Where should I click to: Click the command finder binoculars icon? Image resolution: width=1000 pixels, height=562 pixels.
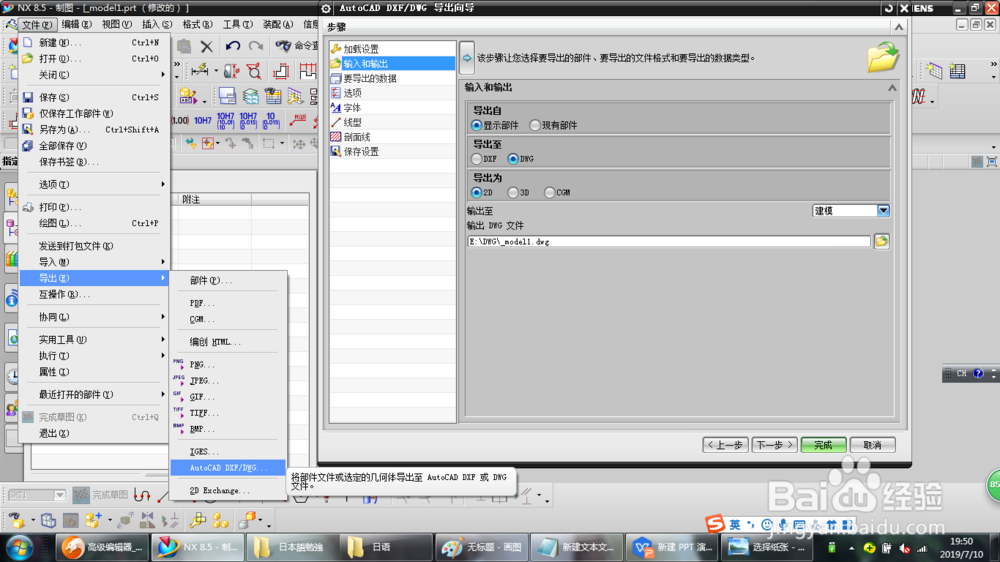pos(283,46)
